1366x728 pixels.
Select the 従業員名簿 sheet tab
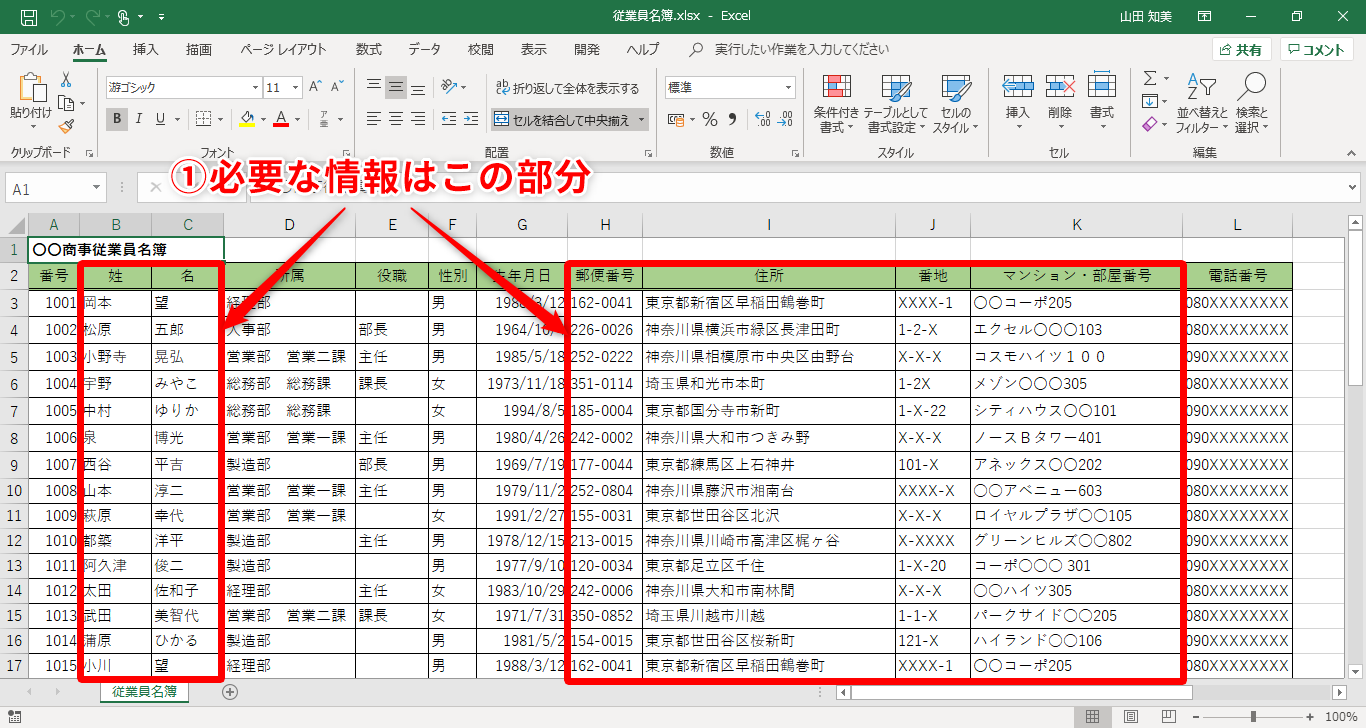click(145, 691)
